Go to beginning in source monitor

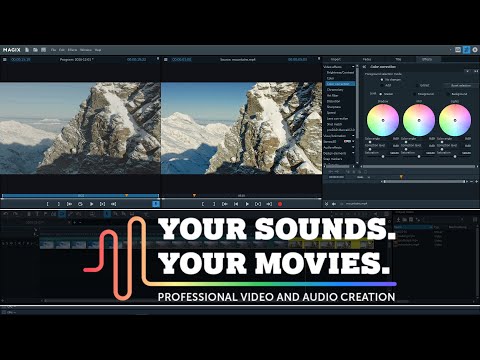point(236,204)
